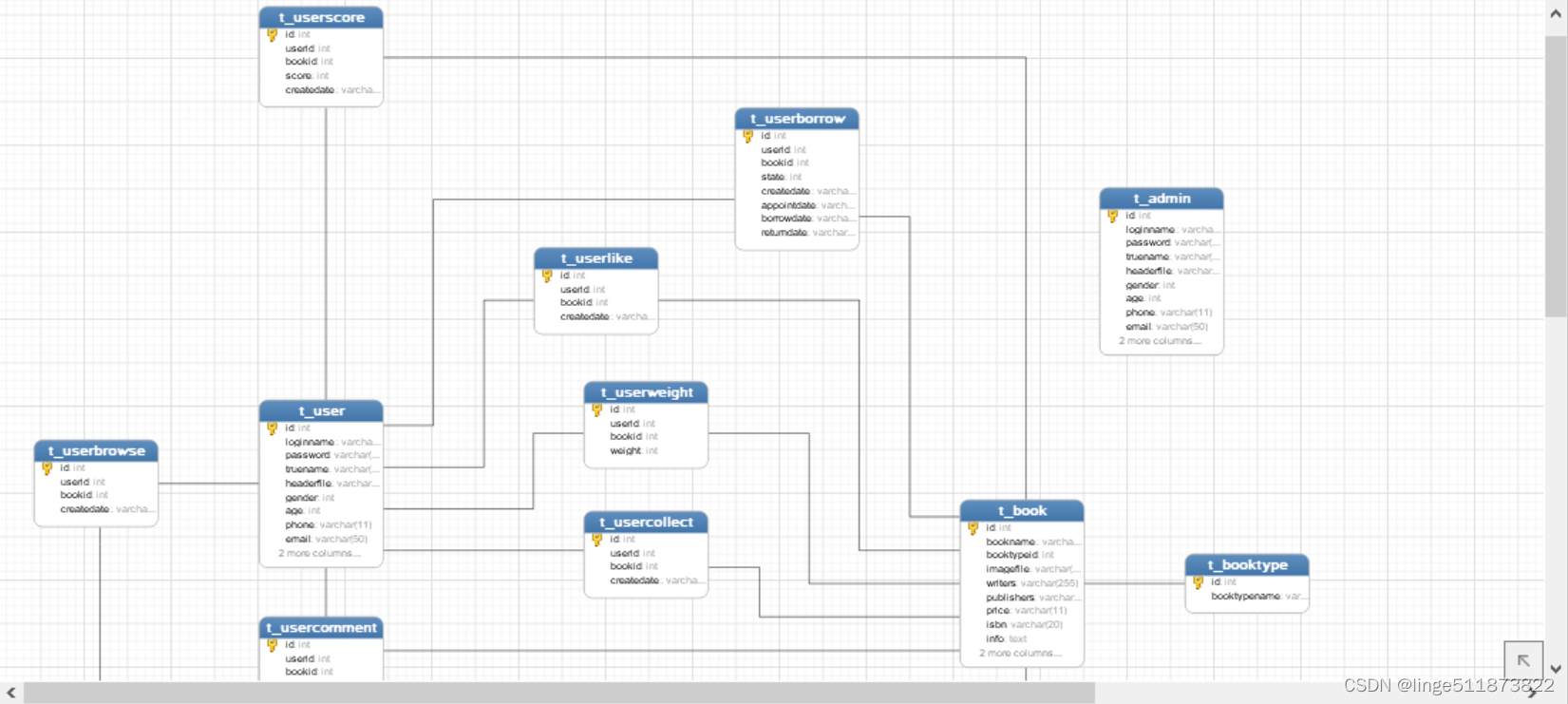Click the headerfile column in t_user

[x=331, y=484]
